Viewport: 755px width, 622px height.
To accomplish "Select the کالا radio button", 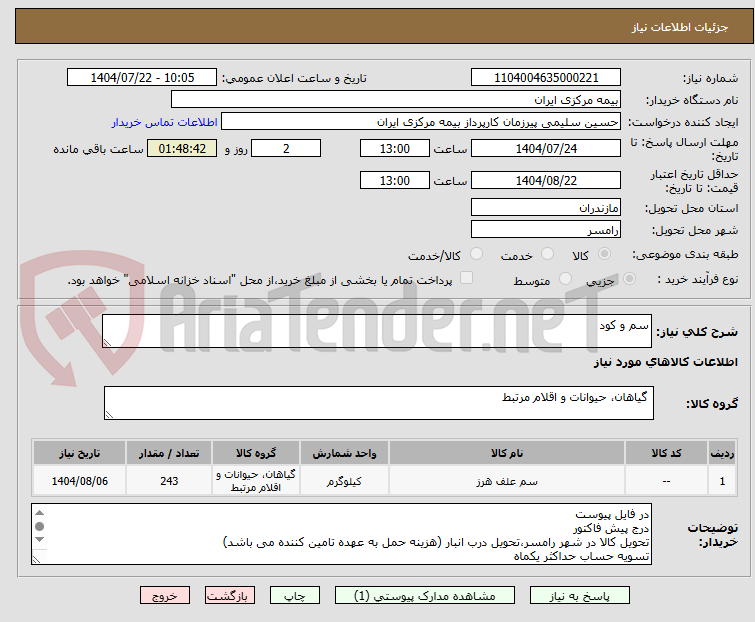I will [604, 254].
